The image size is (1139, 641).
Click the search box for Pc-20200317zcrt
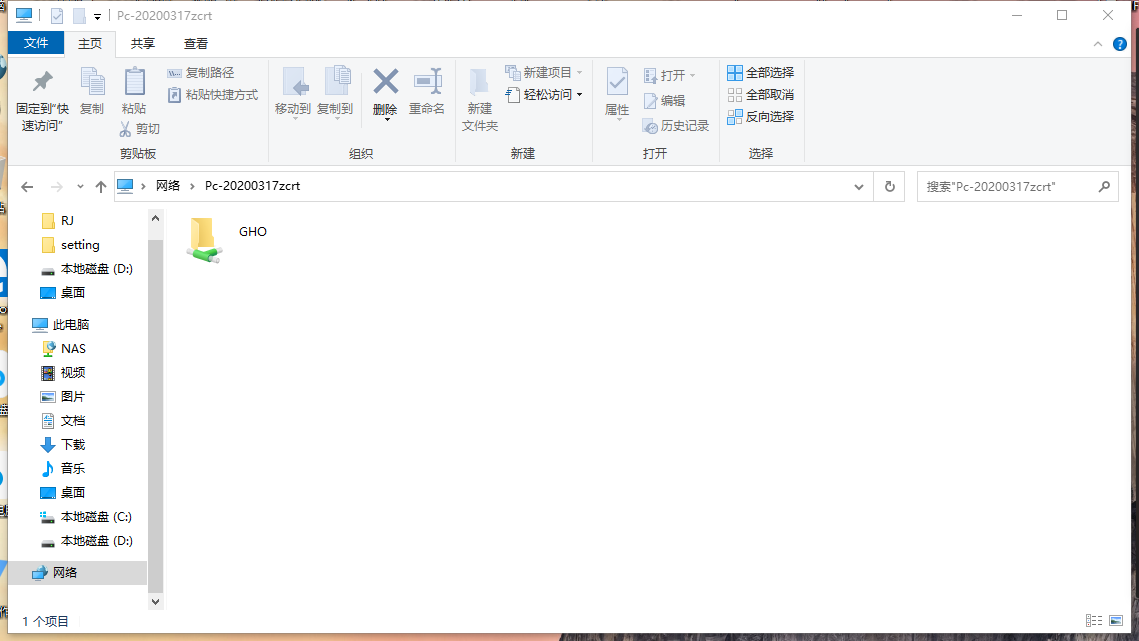[x=1010, y=186]
